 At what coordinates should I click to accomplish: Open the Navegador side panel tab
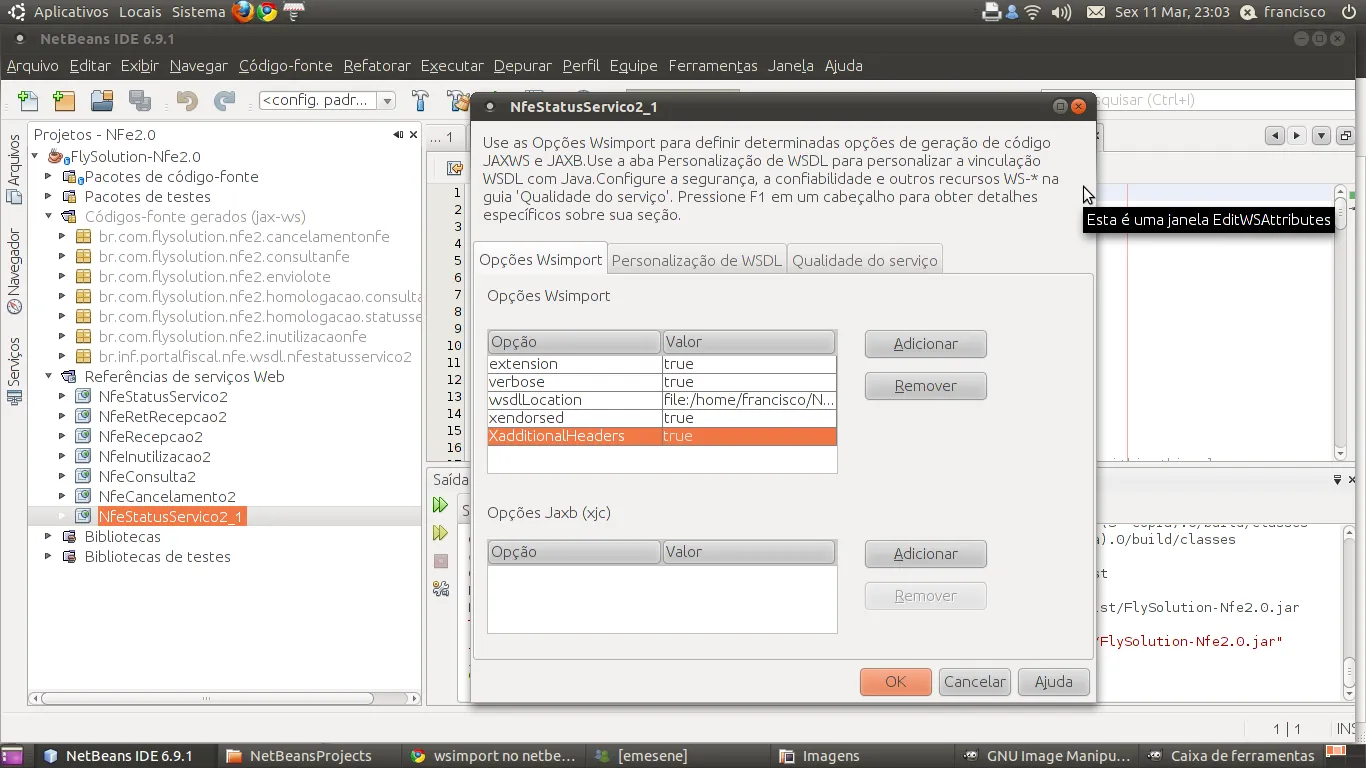[x=14, y=271]
